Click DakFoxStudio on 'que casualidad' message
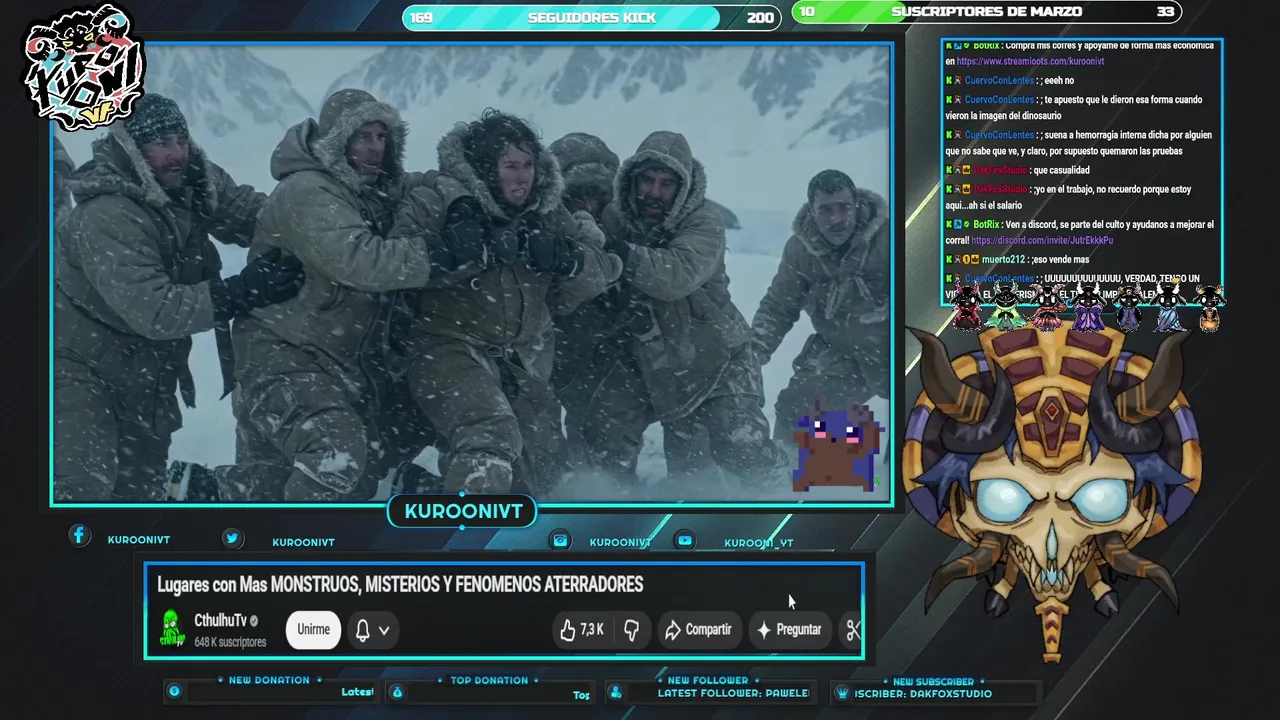 click(x=1000, y=170)
